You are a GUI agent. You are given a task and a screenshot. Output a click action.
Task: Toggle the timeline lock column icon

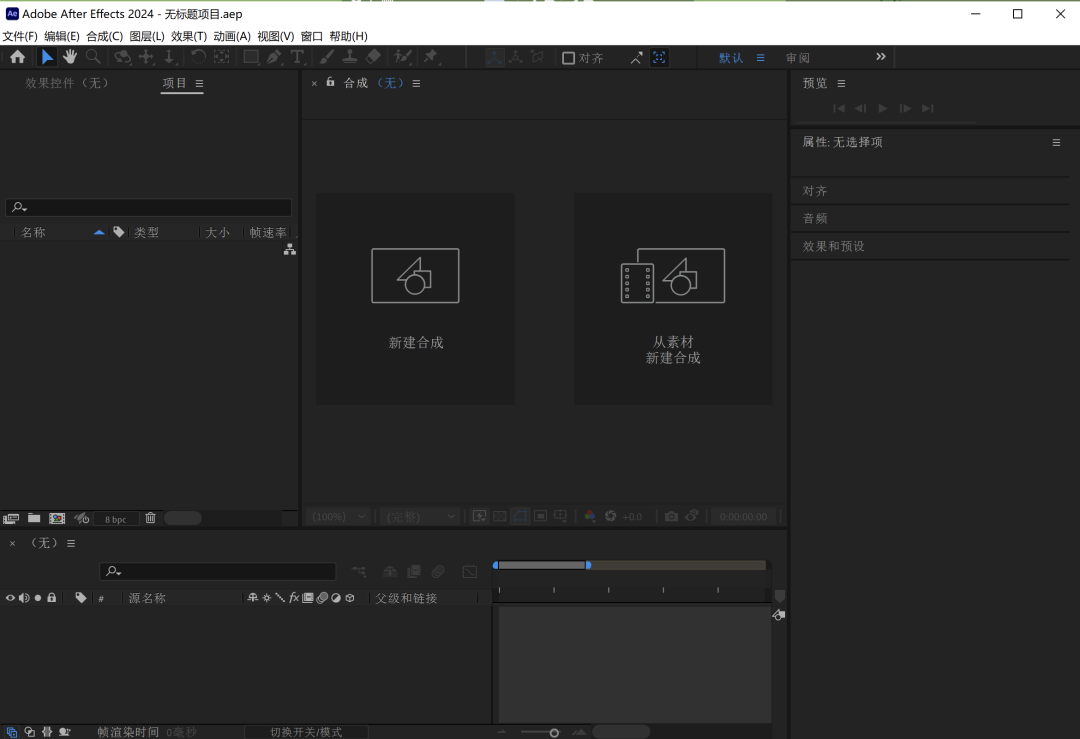pos(52,598)
